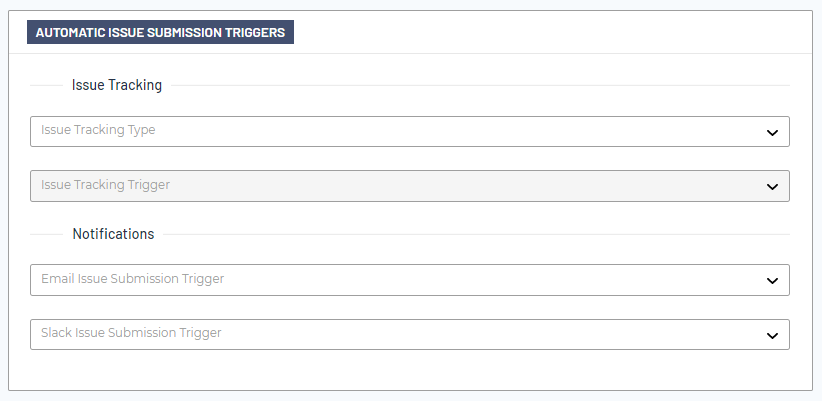Click the short line left of Issue Tracking
Screen dimensions: 822x401
tap(46, 86)
